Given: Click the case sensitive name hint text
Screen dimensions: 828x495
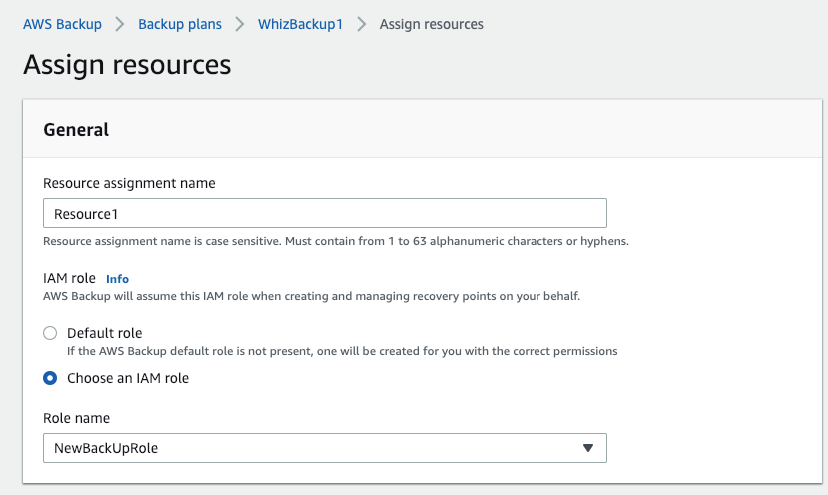Looking at the screenshot, I should tap(336, 241).
